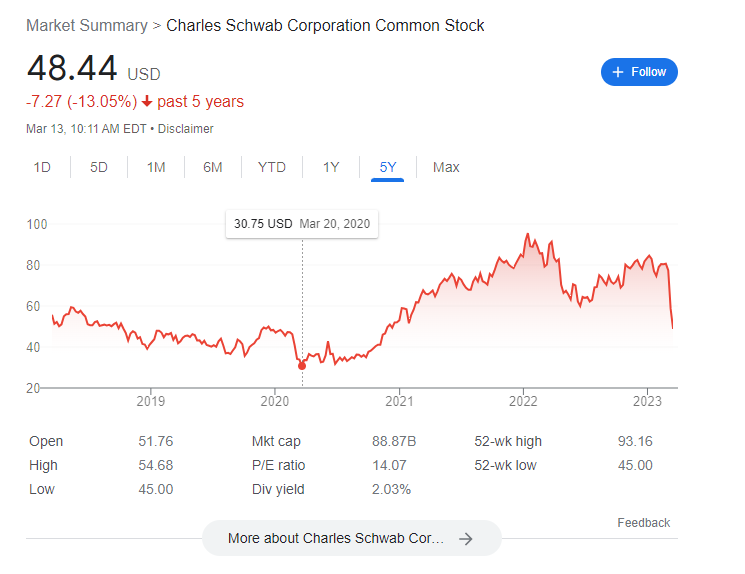Follow Charles Schwab stock

coord(639,72)
